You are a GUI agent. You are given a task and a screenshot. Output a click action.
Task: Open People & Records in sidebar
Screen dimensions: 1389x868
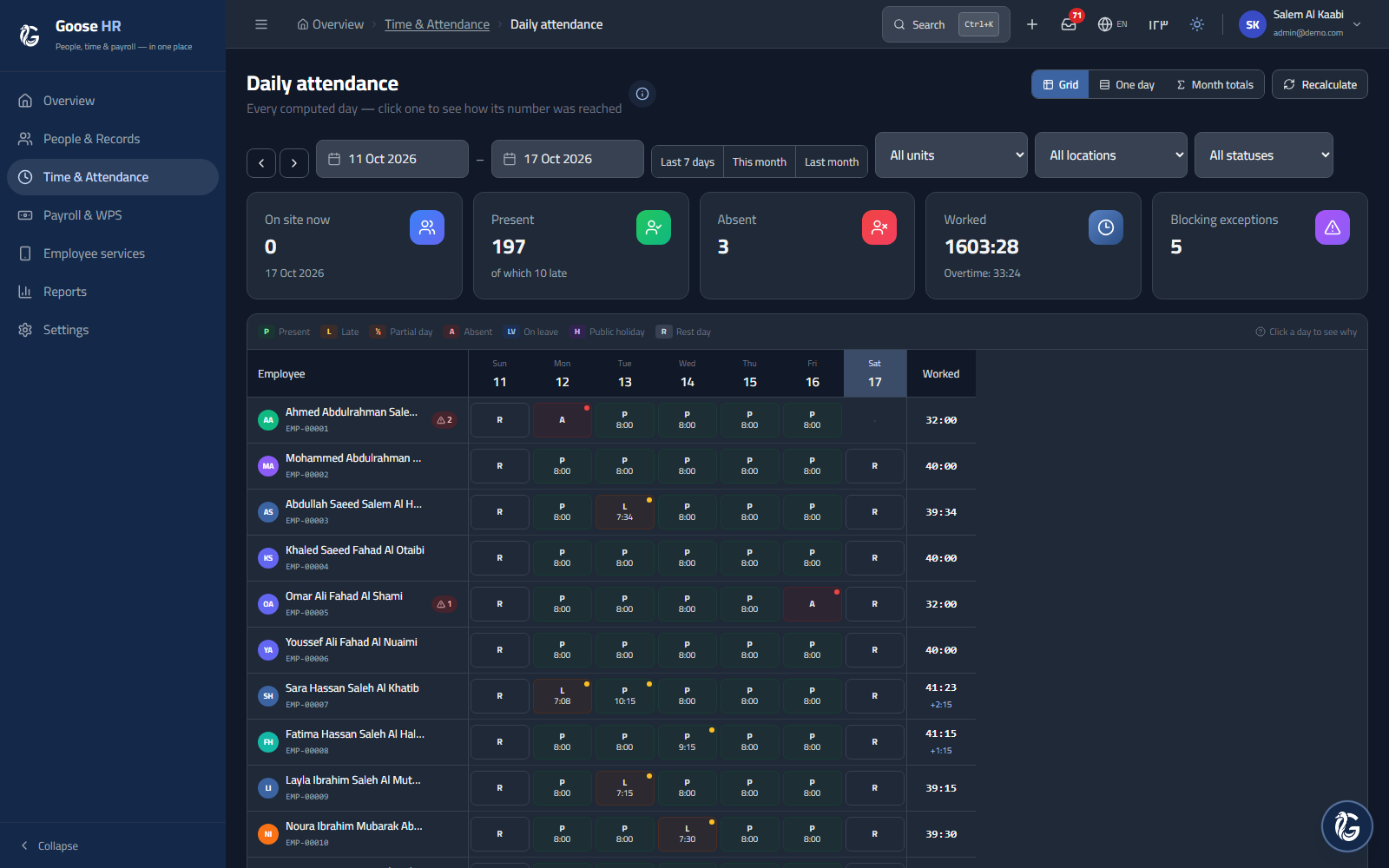click(x=113, y=139)
